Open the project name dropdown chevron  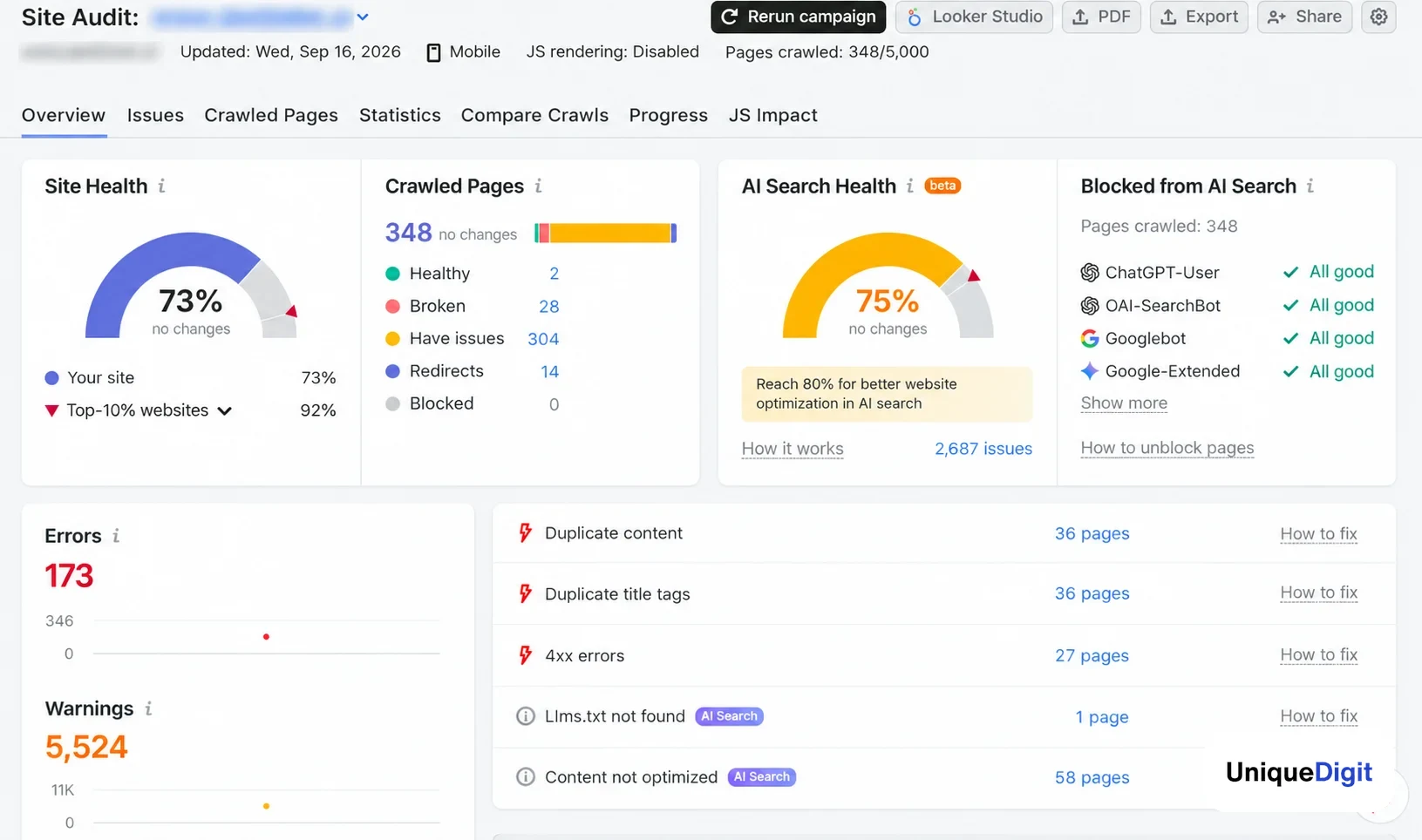coord(363,17)
